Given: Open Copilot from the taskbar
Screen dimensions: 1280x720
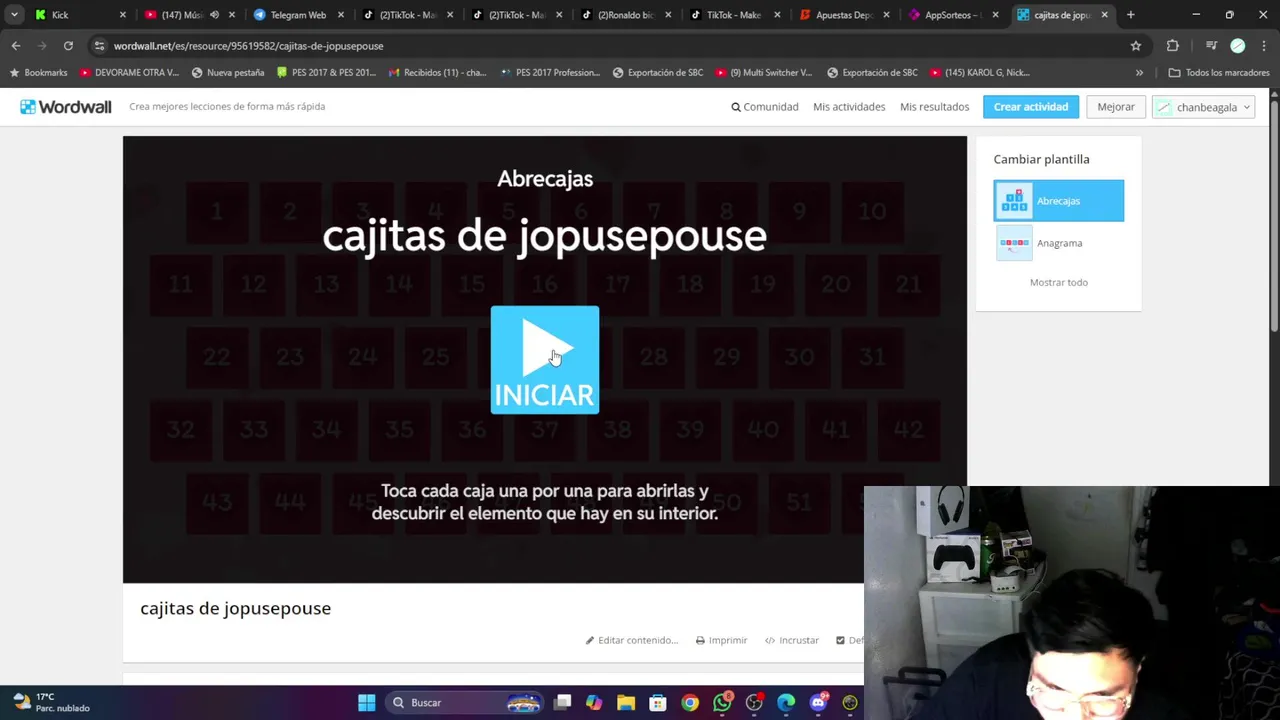Looking at the screenshot, I should click(594, 702).
